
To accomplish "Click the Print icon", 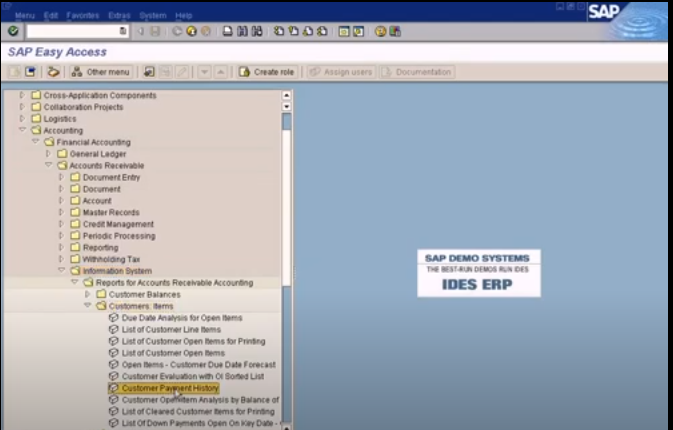I will [227, 31].
